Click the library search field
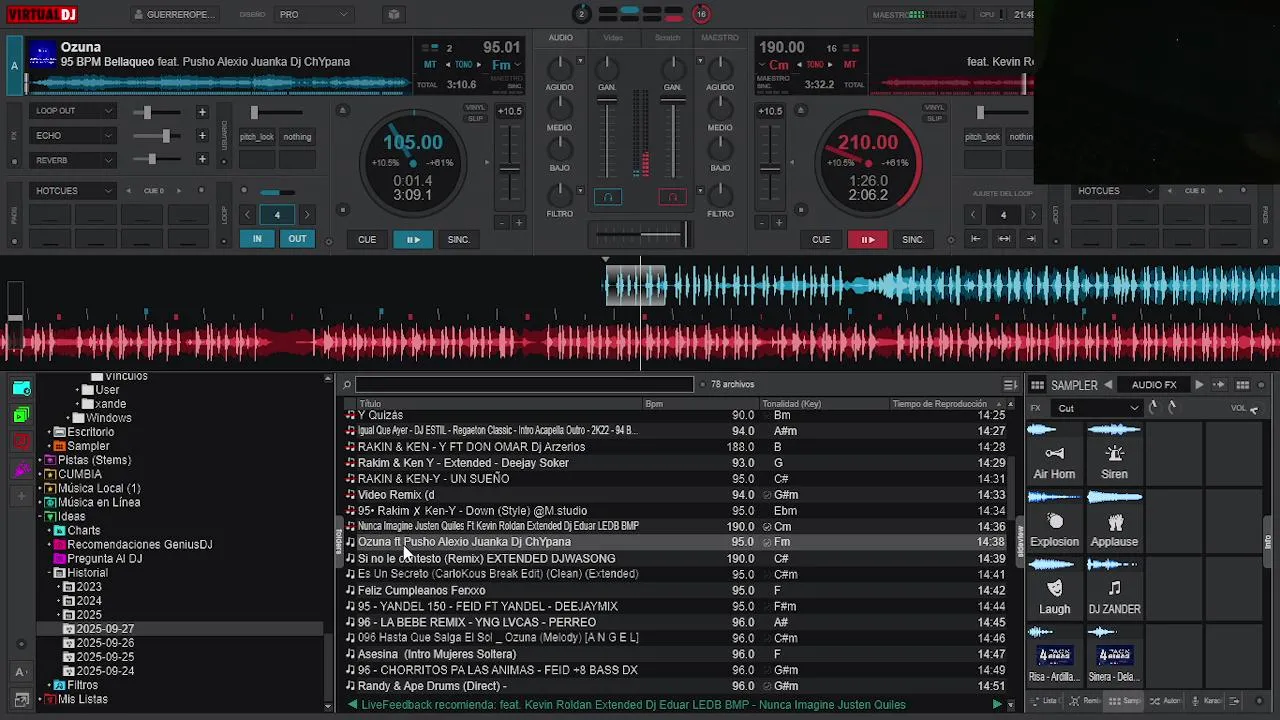This screenshot has width=1280, height=720. pyautogui.click(x=524, y=384)
